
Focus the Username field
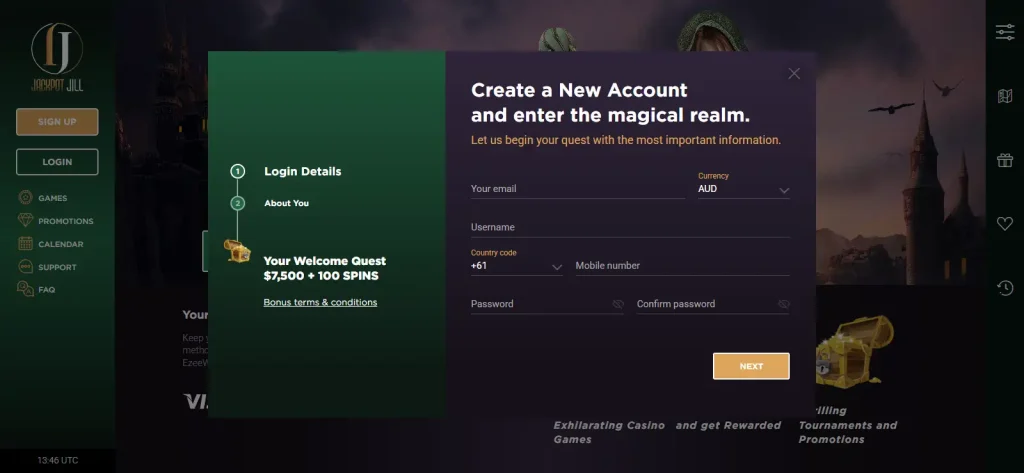click(630, 227)
